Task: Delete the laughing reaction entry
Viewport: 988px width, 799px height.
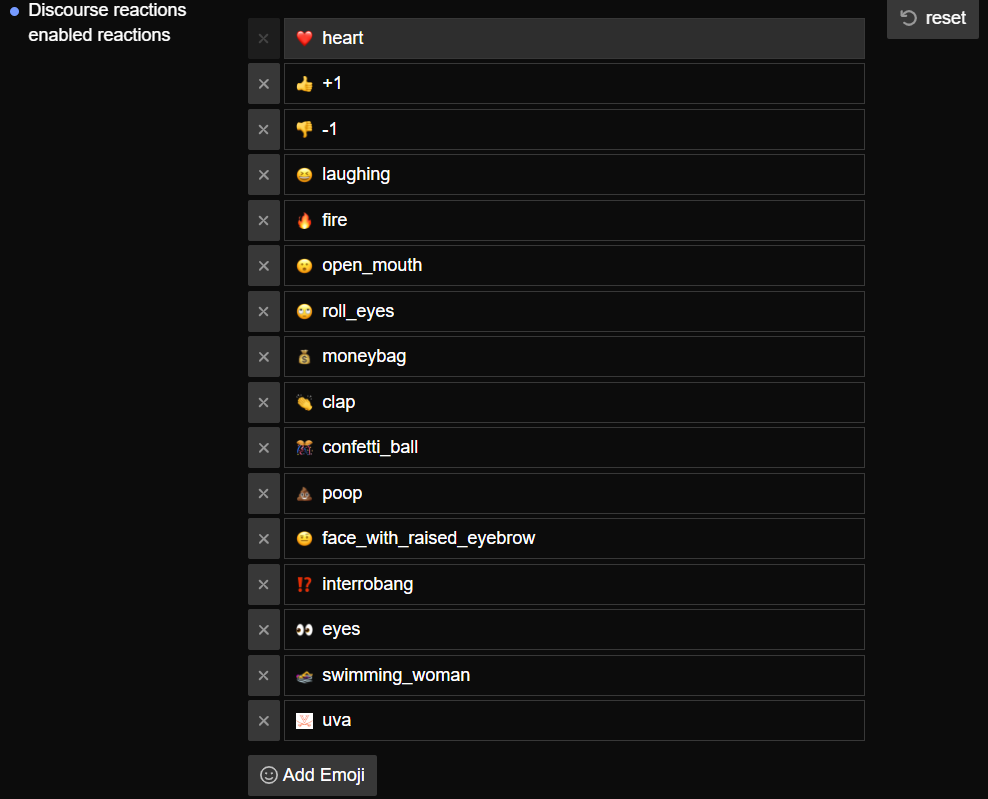Action: tap(264, 175)
